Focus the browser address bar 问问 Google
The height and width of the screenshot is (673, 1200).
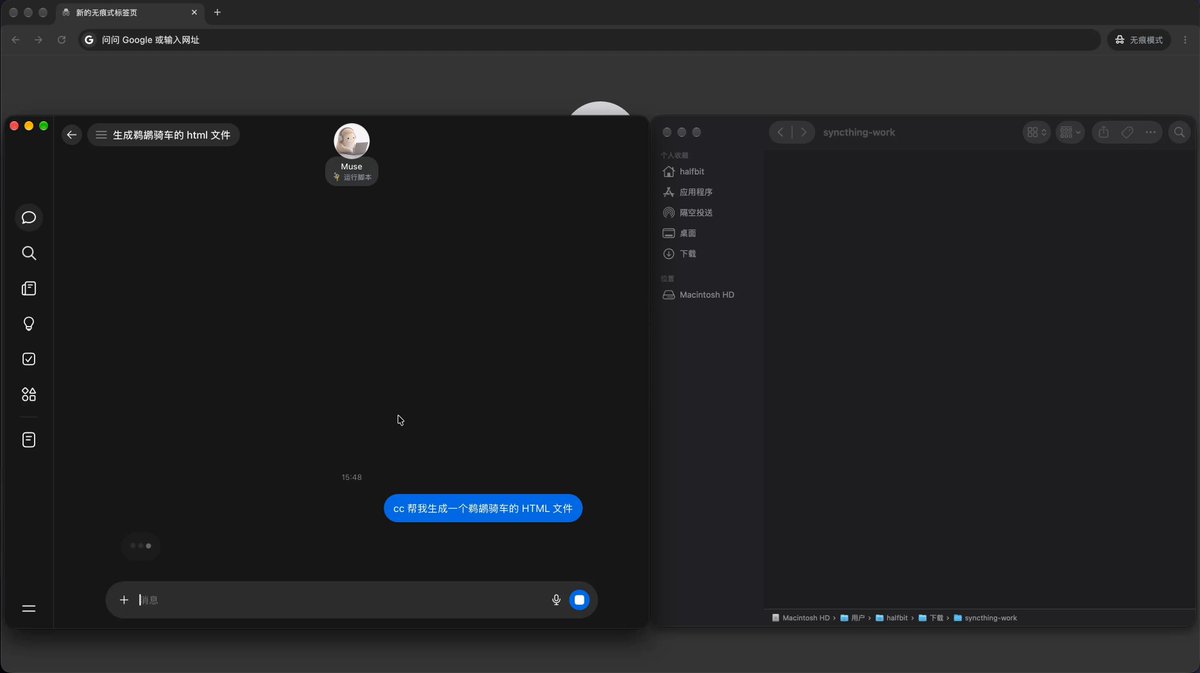coord(590,40)
